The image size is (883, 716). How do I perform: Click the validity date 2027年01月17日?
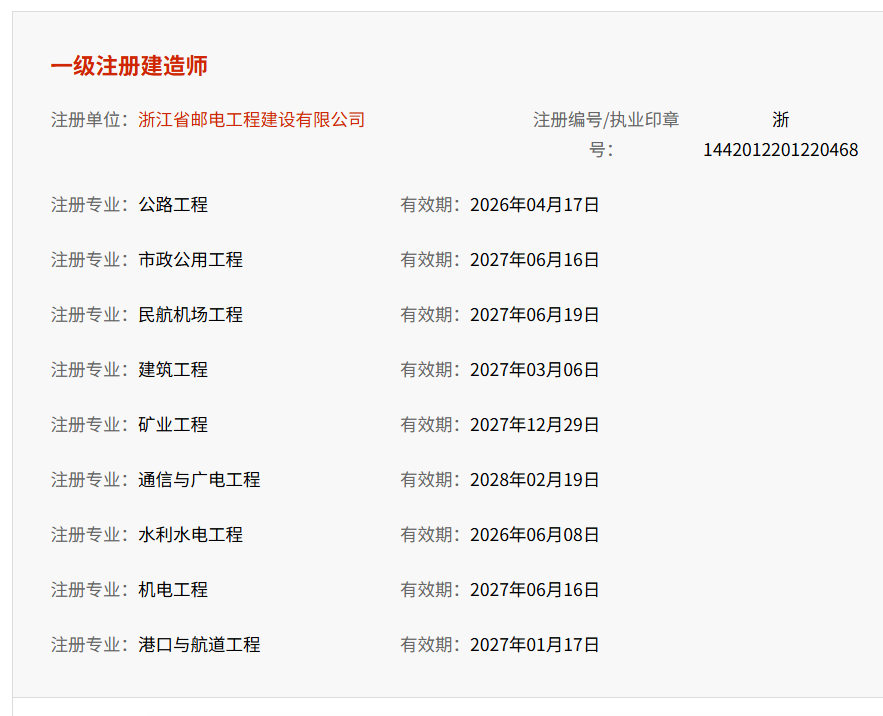pyautogui.click(x=534, y=645)
